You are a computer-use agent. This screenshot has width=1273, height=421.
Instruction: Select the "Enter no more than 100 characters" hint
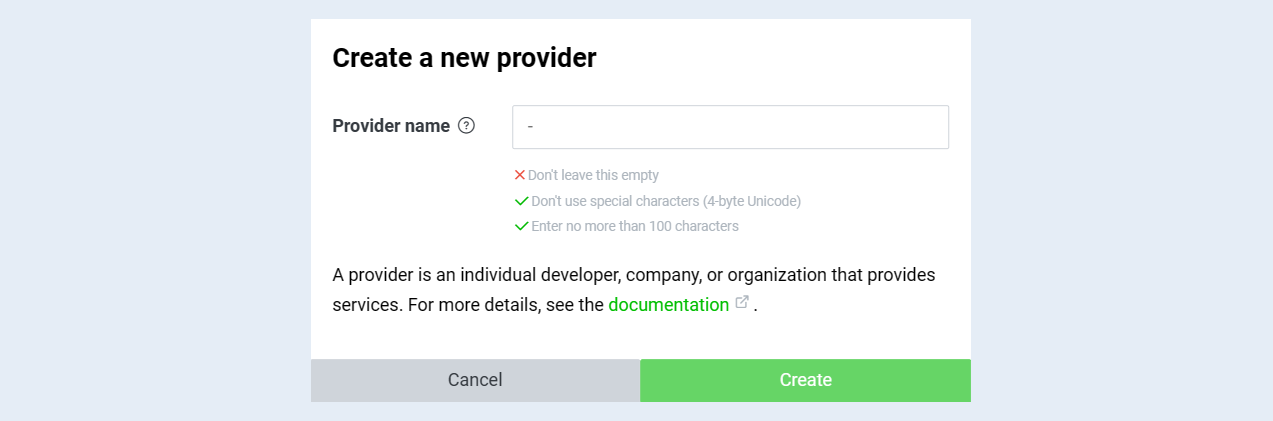pyautogui.click(x=635, y=226)
